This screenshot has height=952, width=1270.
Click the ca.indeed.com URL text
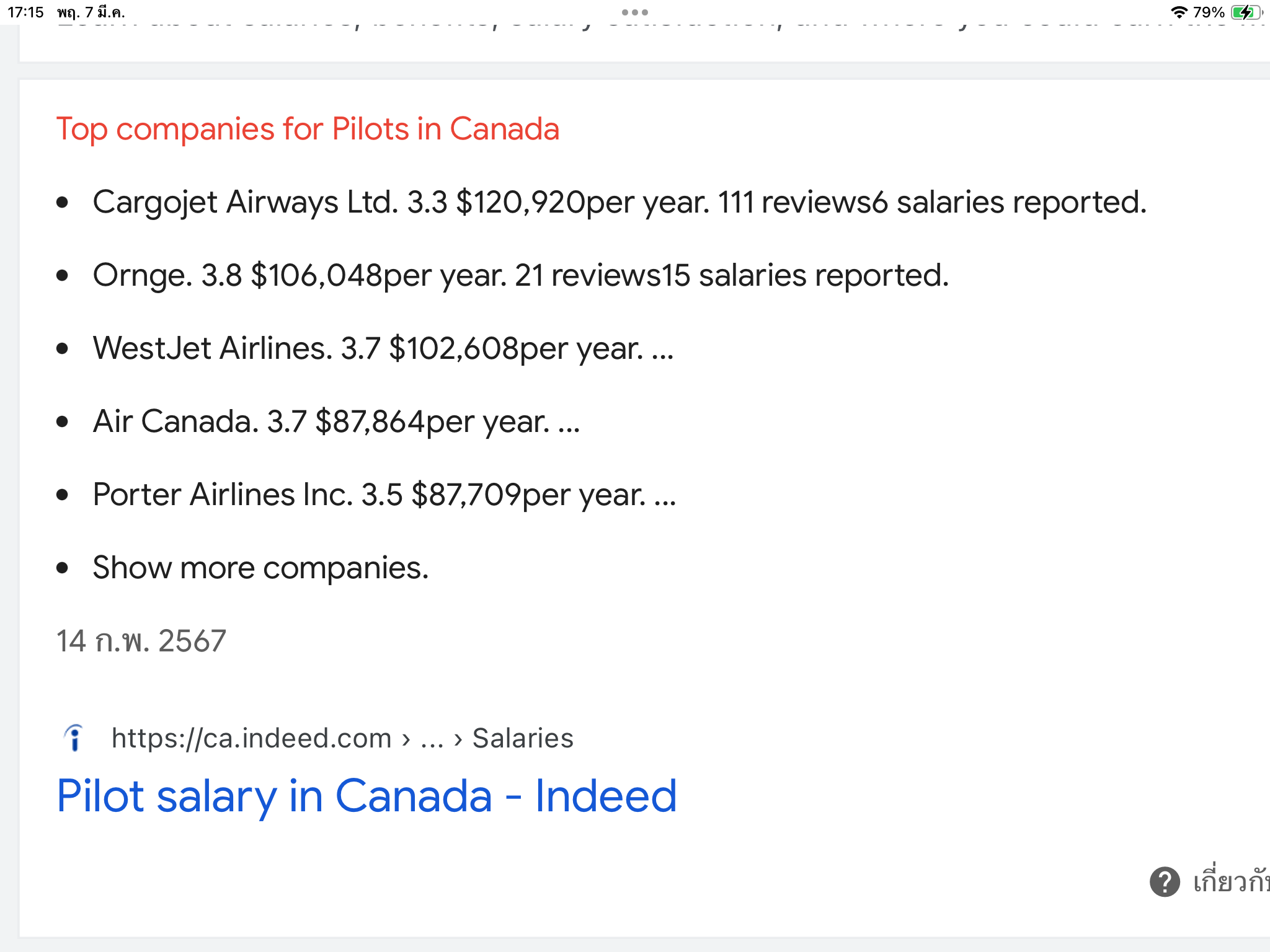click(x=251, y=738)
